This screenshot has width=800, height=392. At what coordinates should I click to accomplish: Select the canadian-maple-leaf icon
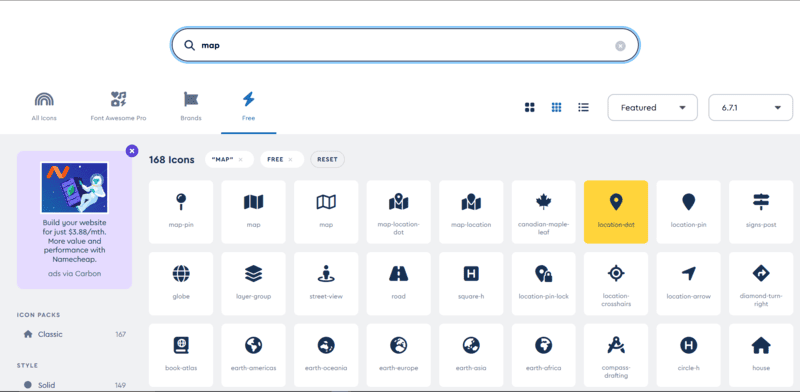pos(543,212)
